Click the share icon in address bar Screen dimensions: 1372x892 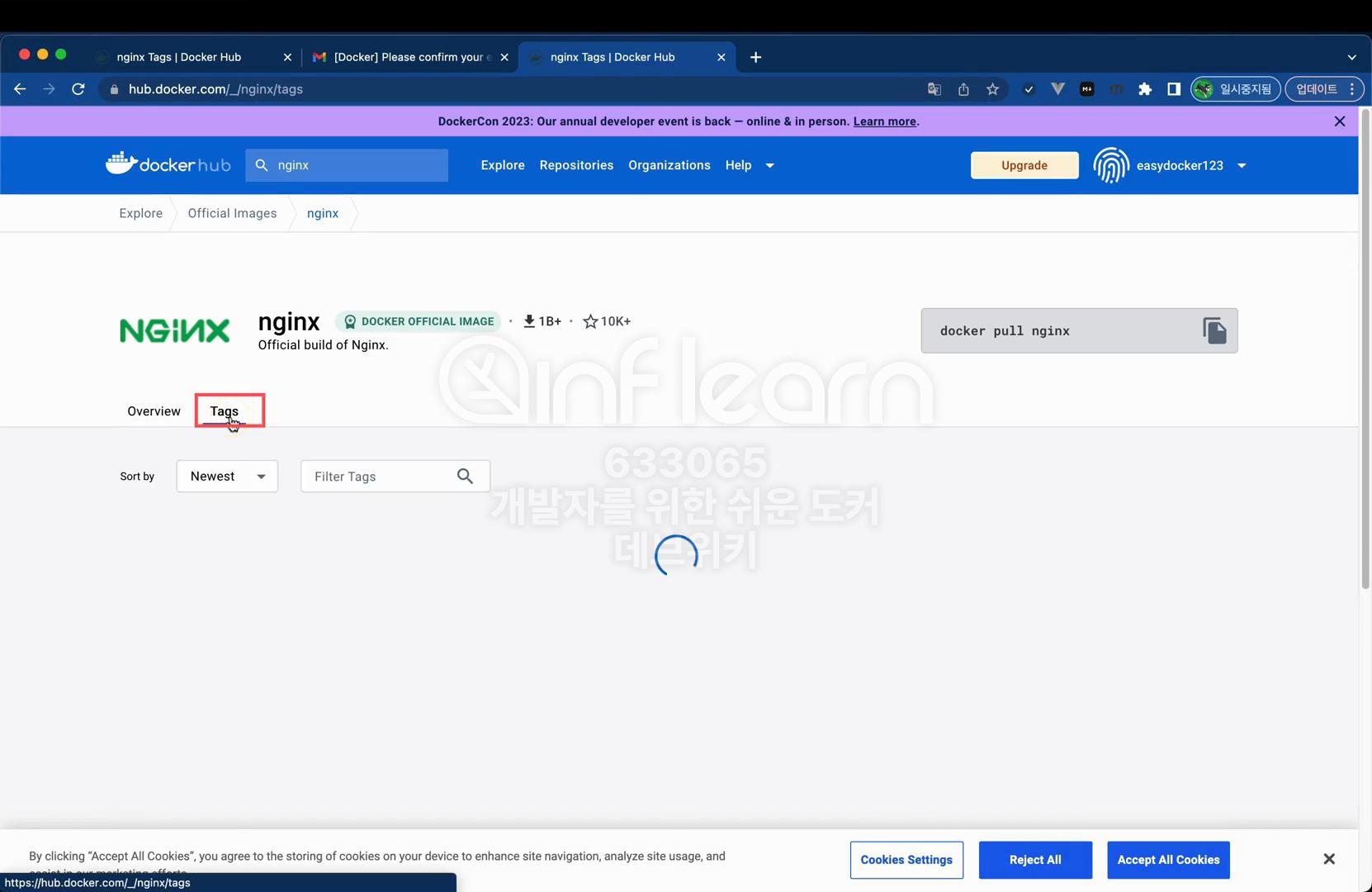(x=963, y=89)
